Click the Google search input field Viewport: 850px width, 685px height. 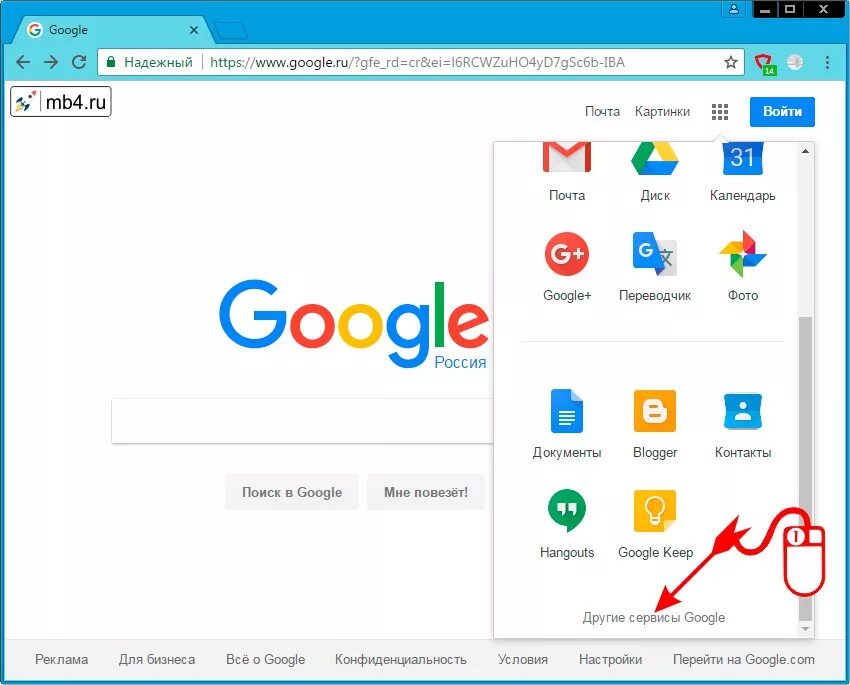coord(302,421)
